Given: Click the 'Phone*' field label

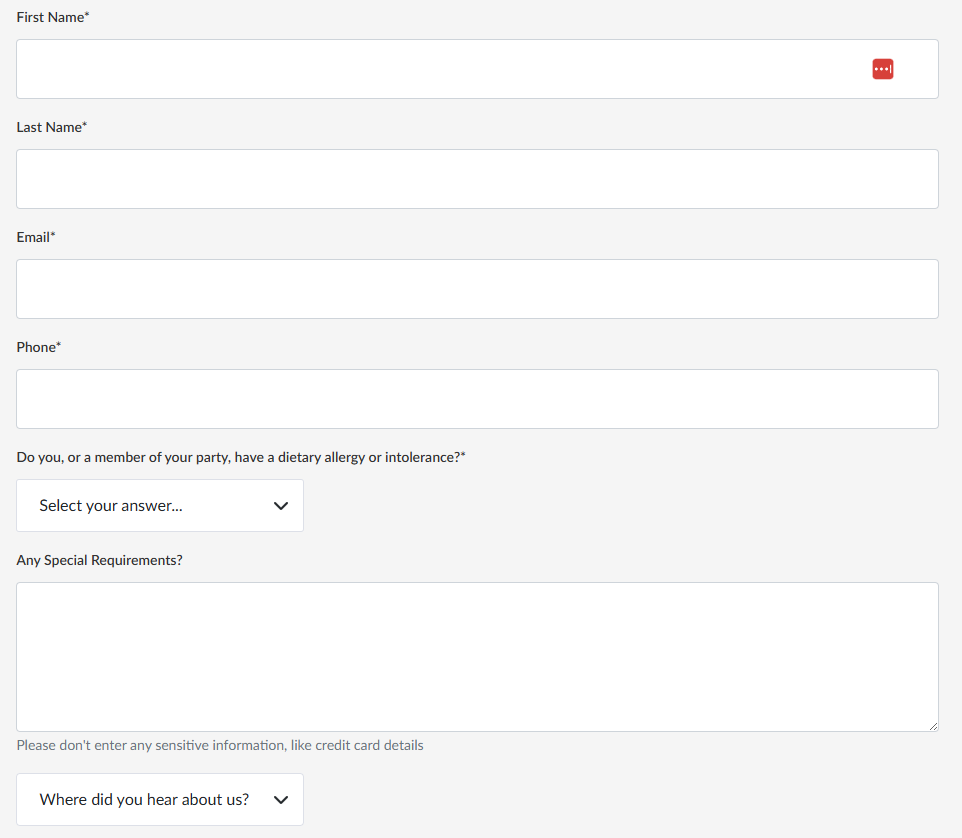Looking at the screenshot, I should (39, 347).
